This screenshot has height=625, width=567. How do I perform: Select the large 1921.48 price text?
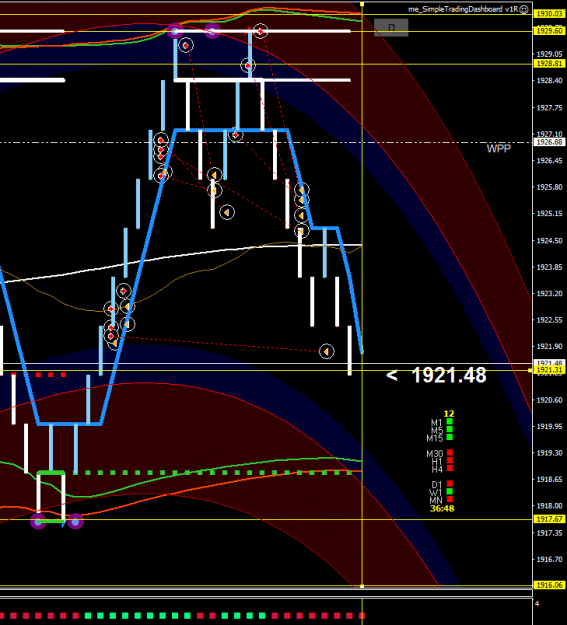coord(449,375)
